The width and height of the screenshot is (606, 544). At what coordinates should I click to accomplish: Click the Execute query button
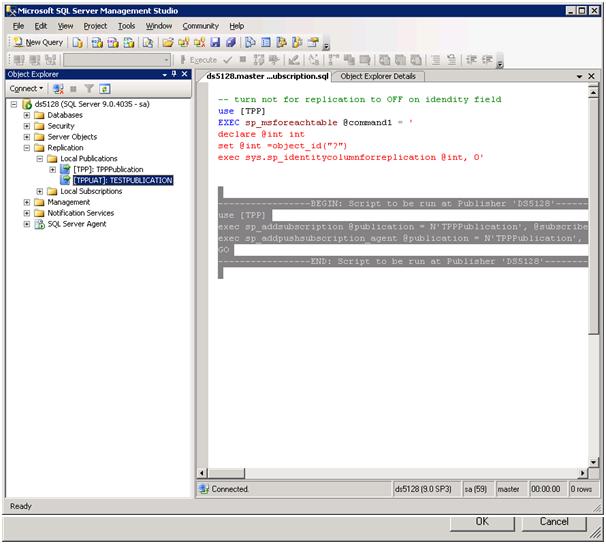(x=199, y=60)
